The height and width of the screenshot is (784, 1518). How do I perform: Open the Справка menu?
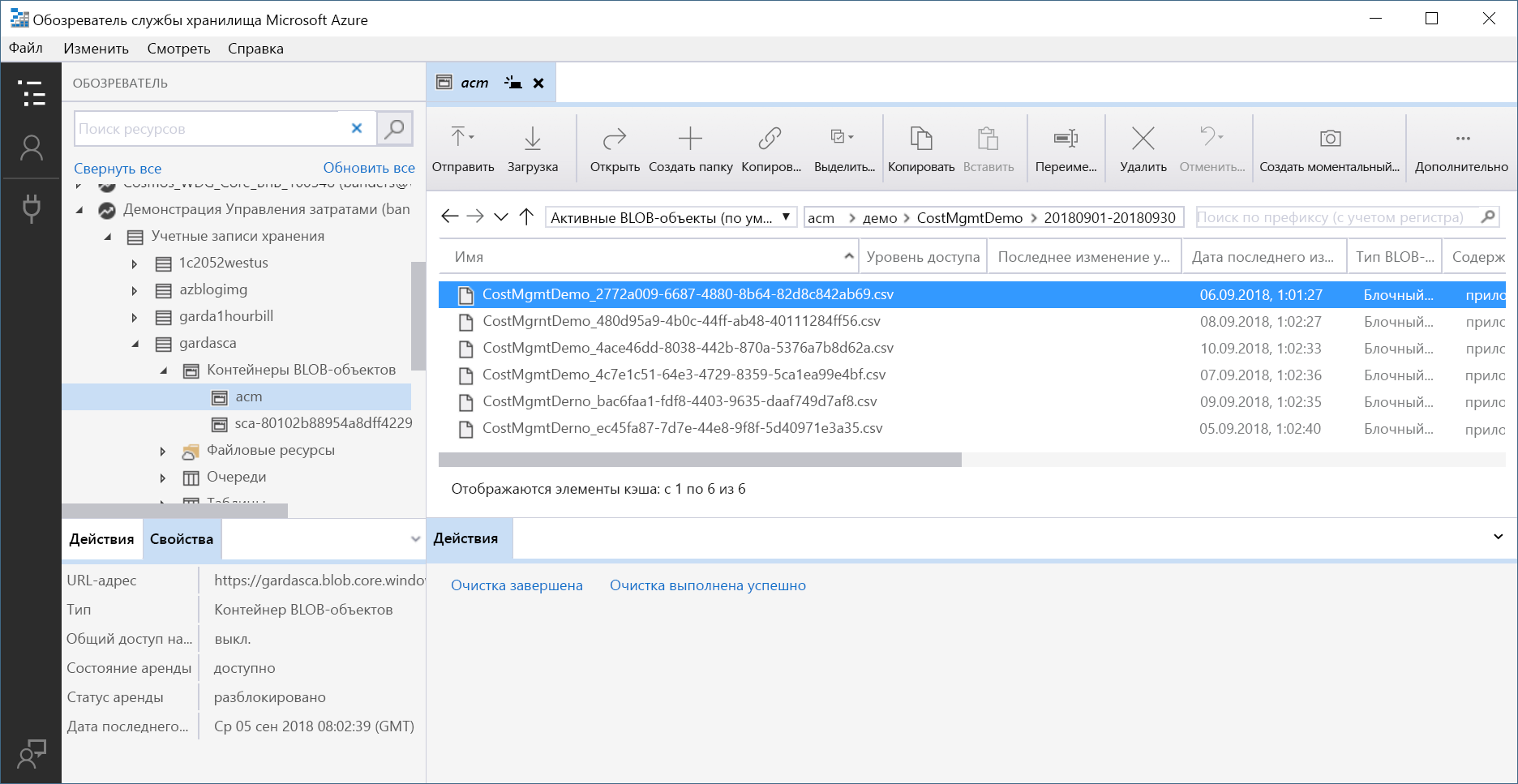255,49
